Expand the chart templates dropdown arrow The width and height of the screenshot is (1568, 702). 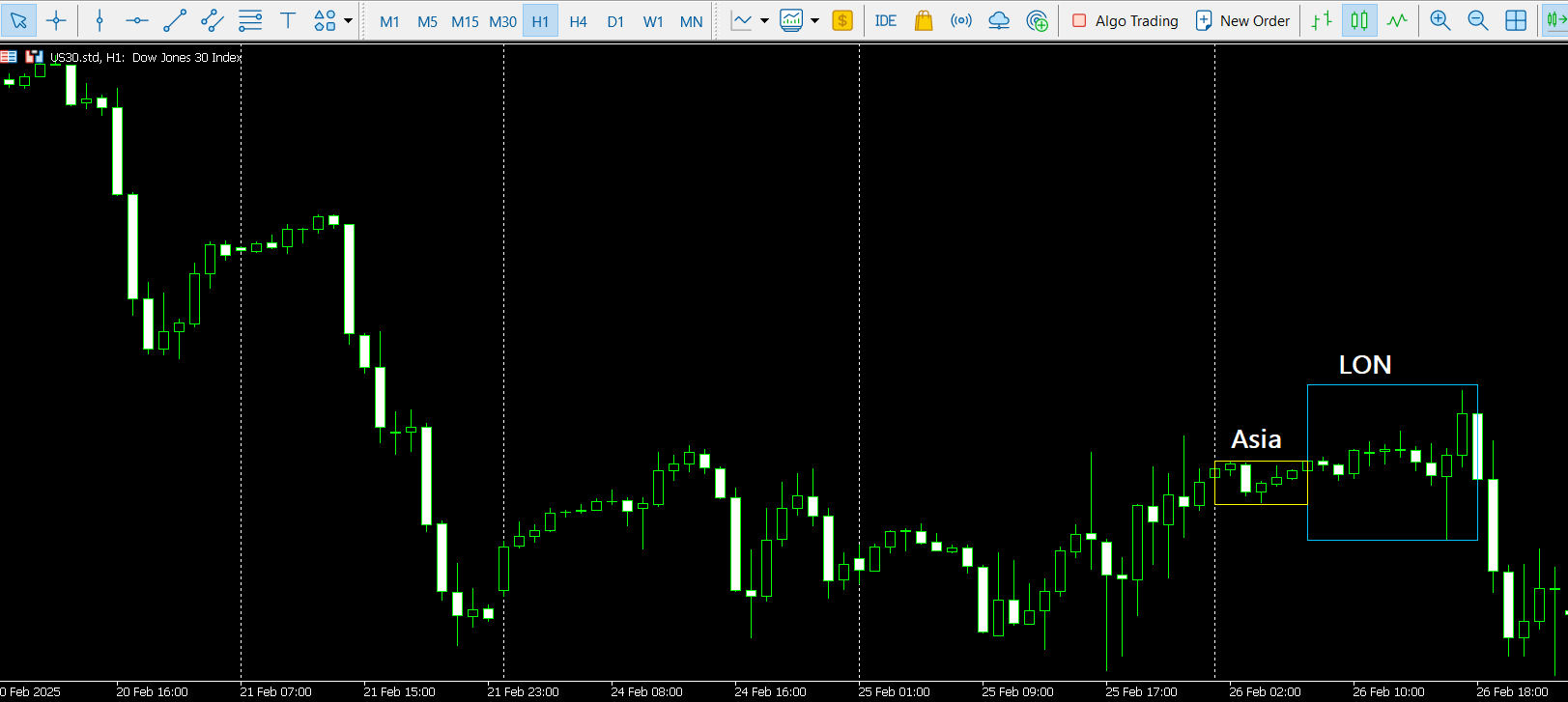pos(815,20)
